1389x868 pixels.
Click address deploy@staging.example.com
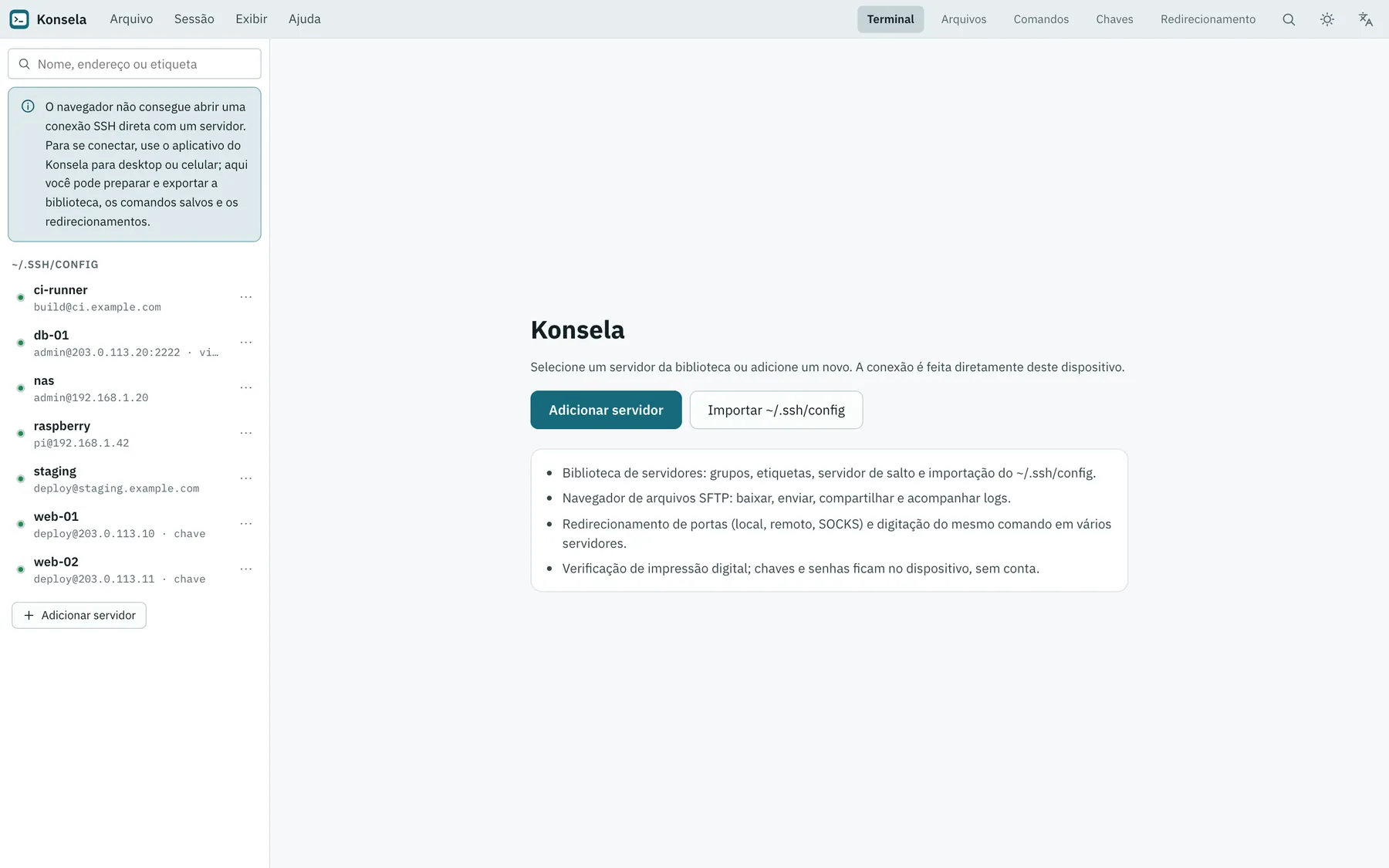click(117, 488)
